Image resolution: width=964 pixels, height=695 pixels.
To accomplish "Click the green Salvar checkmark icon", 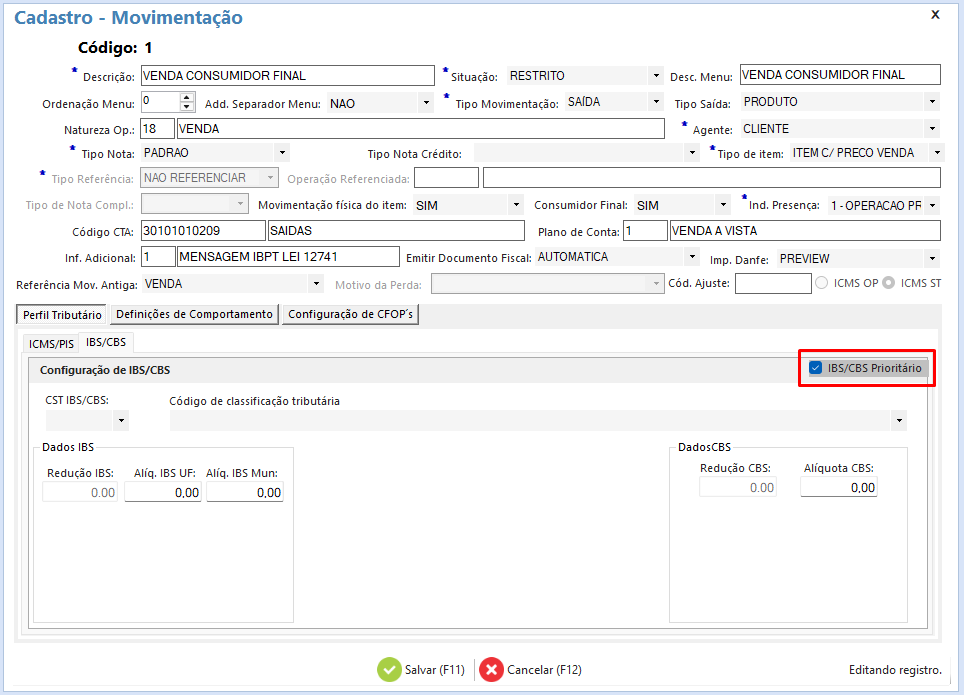I will point(389,670).
